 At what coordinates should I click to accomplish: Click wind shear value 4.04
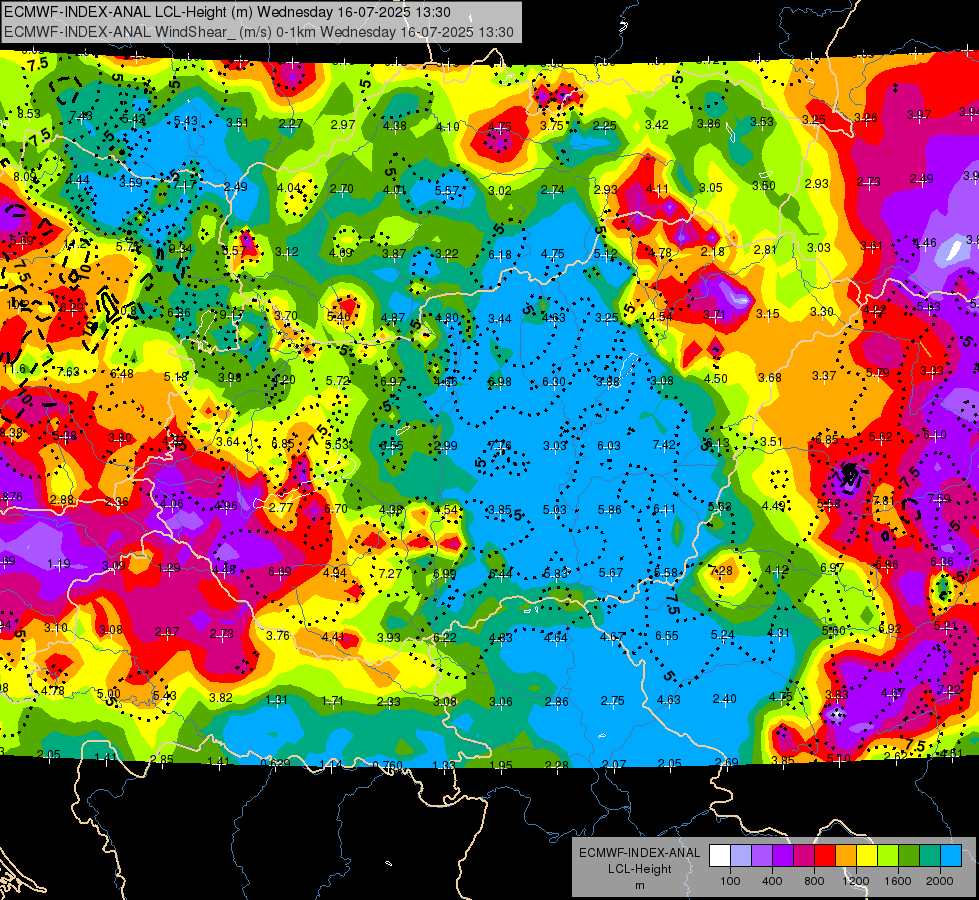click(289, 187)
